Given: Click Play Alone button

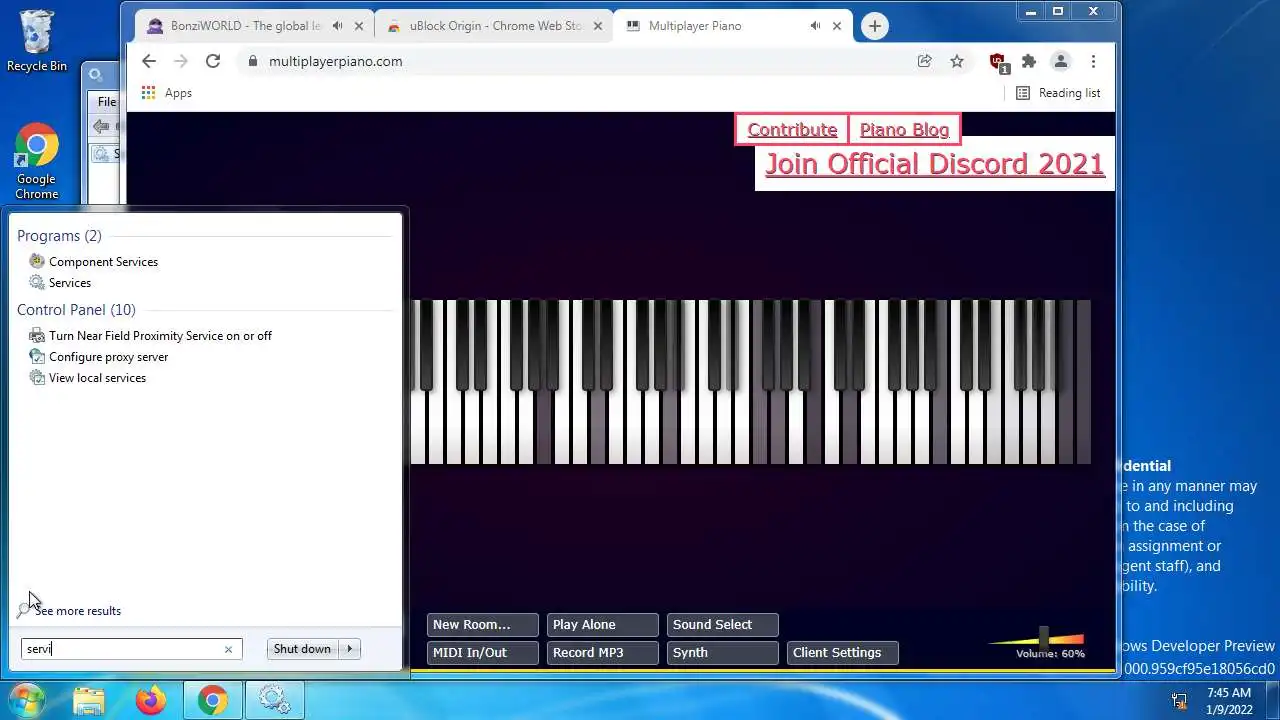Looking at the screenshot, I should point(603,625).
